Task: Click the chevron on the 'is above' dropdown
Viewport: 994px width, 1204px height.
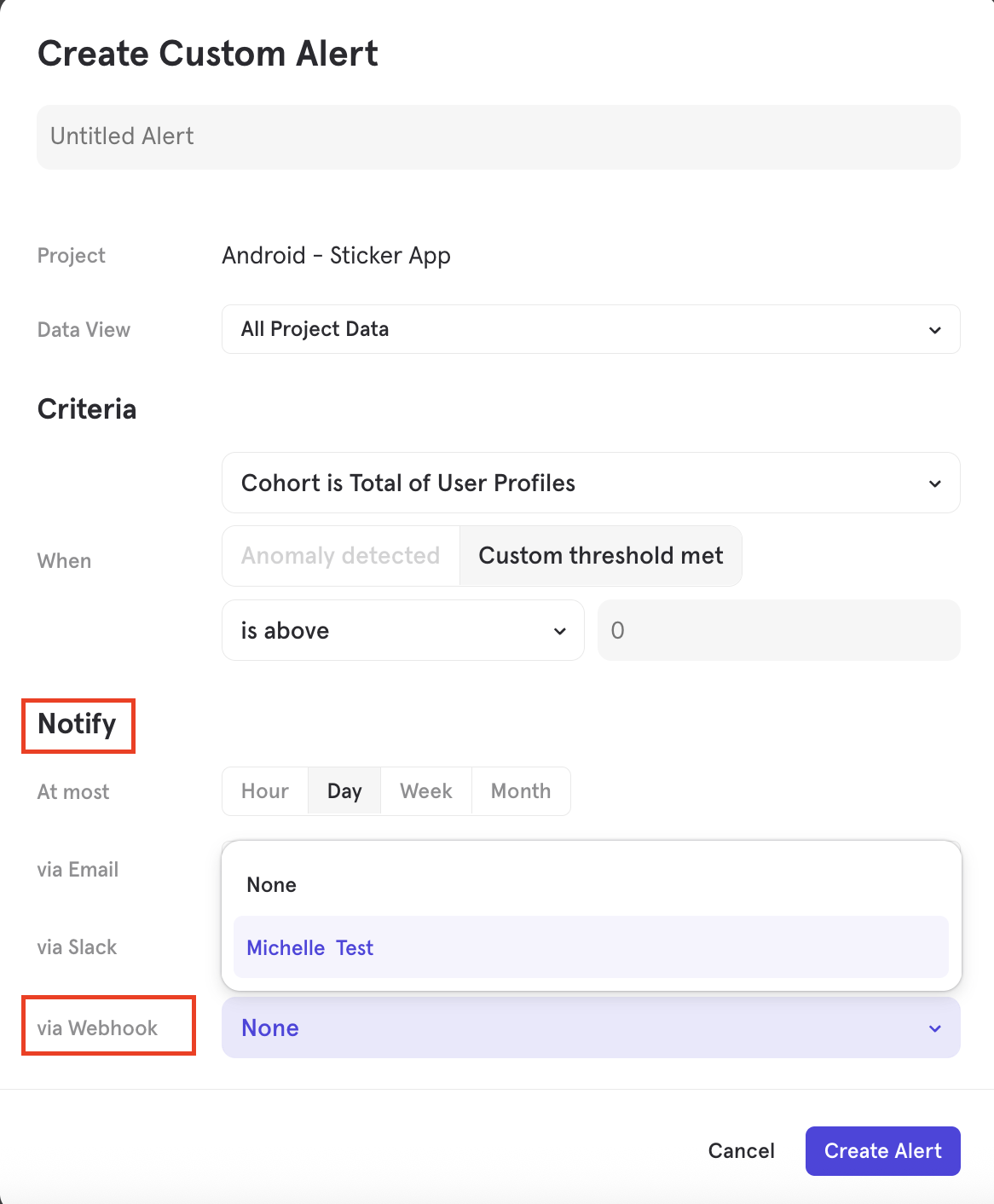Action: pos(559,630)
